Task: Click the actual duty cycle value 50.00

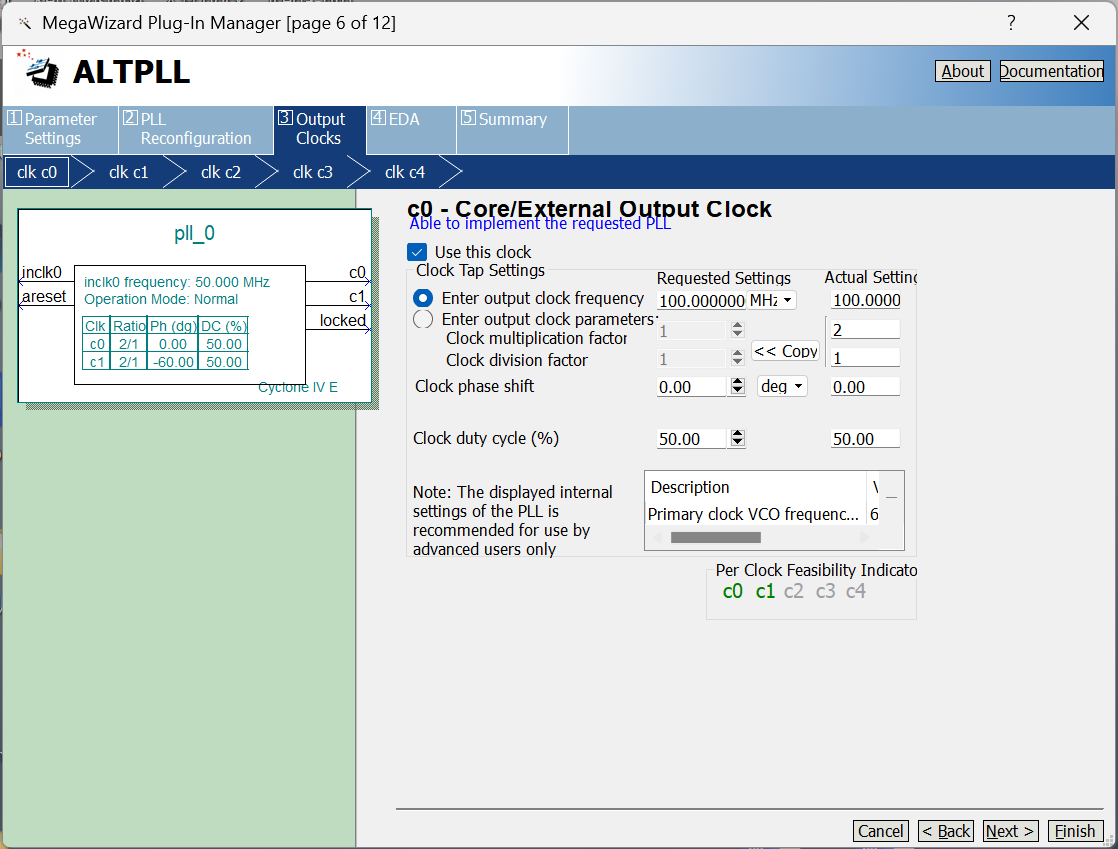Action: 866,439
